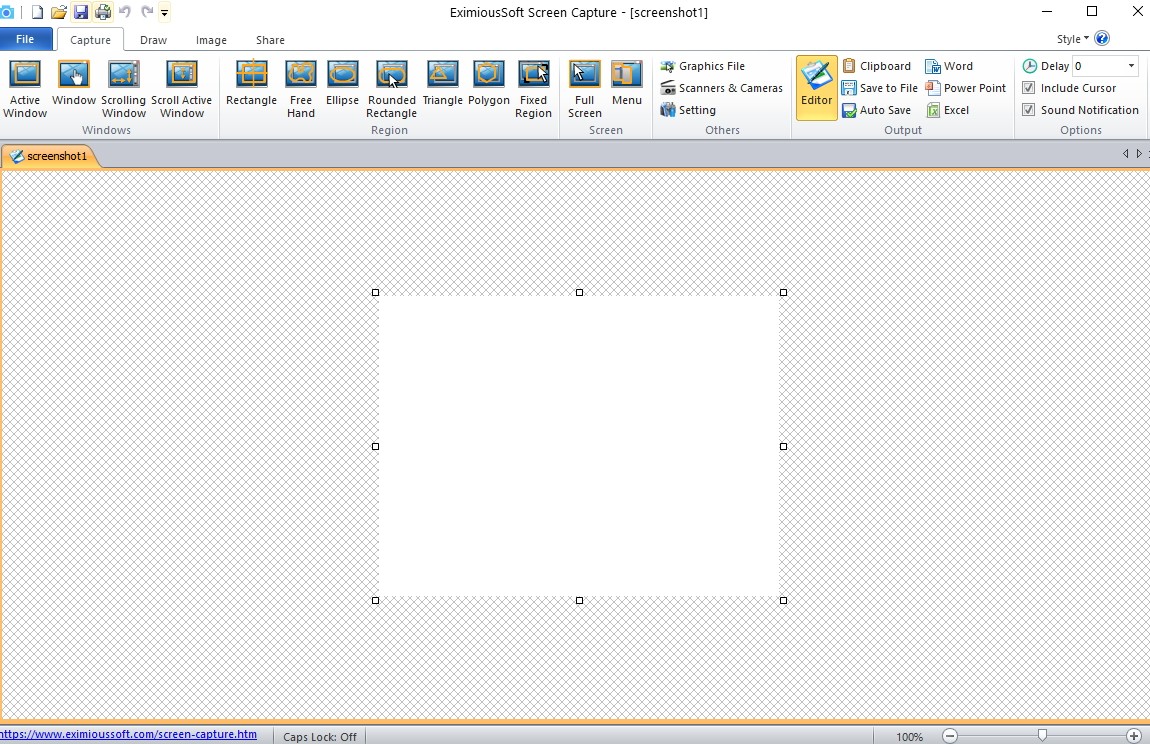Pick Rounded Rectangle region capture
The width and height of the screenshot is (1150, 744).
[392, 90]
